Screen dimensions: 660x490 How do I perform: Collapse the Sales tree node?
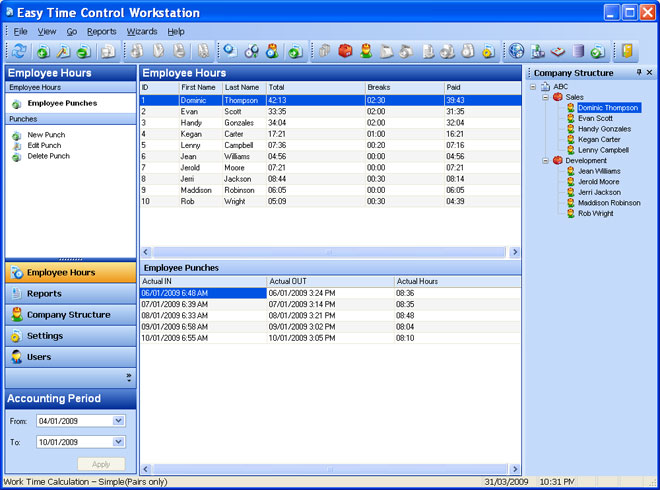pos(545,97)
